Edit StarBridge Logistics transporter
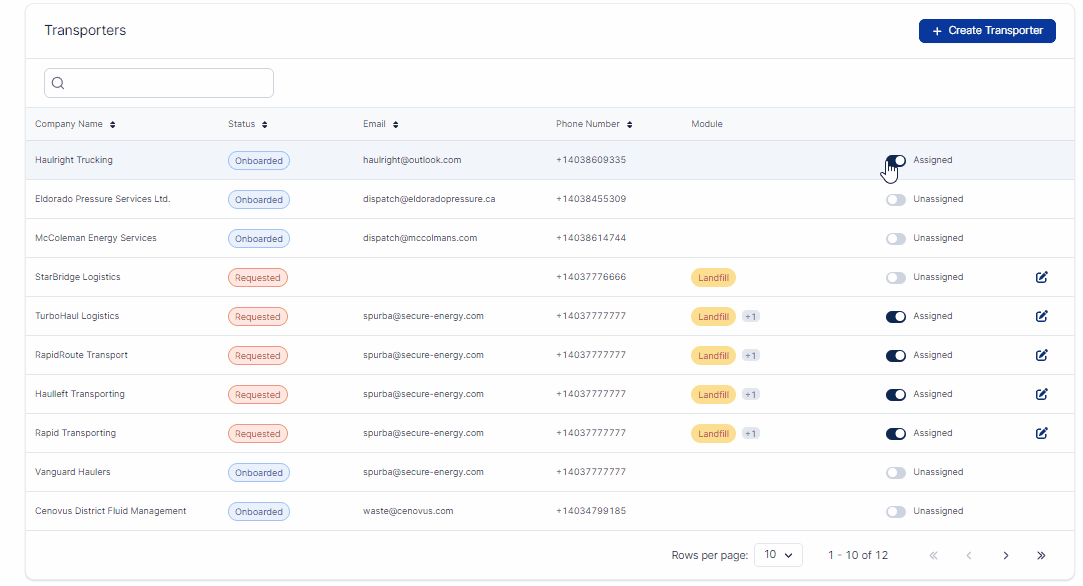The width and height of the screenshot is (1083, 586). tap(1042, 277)
